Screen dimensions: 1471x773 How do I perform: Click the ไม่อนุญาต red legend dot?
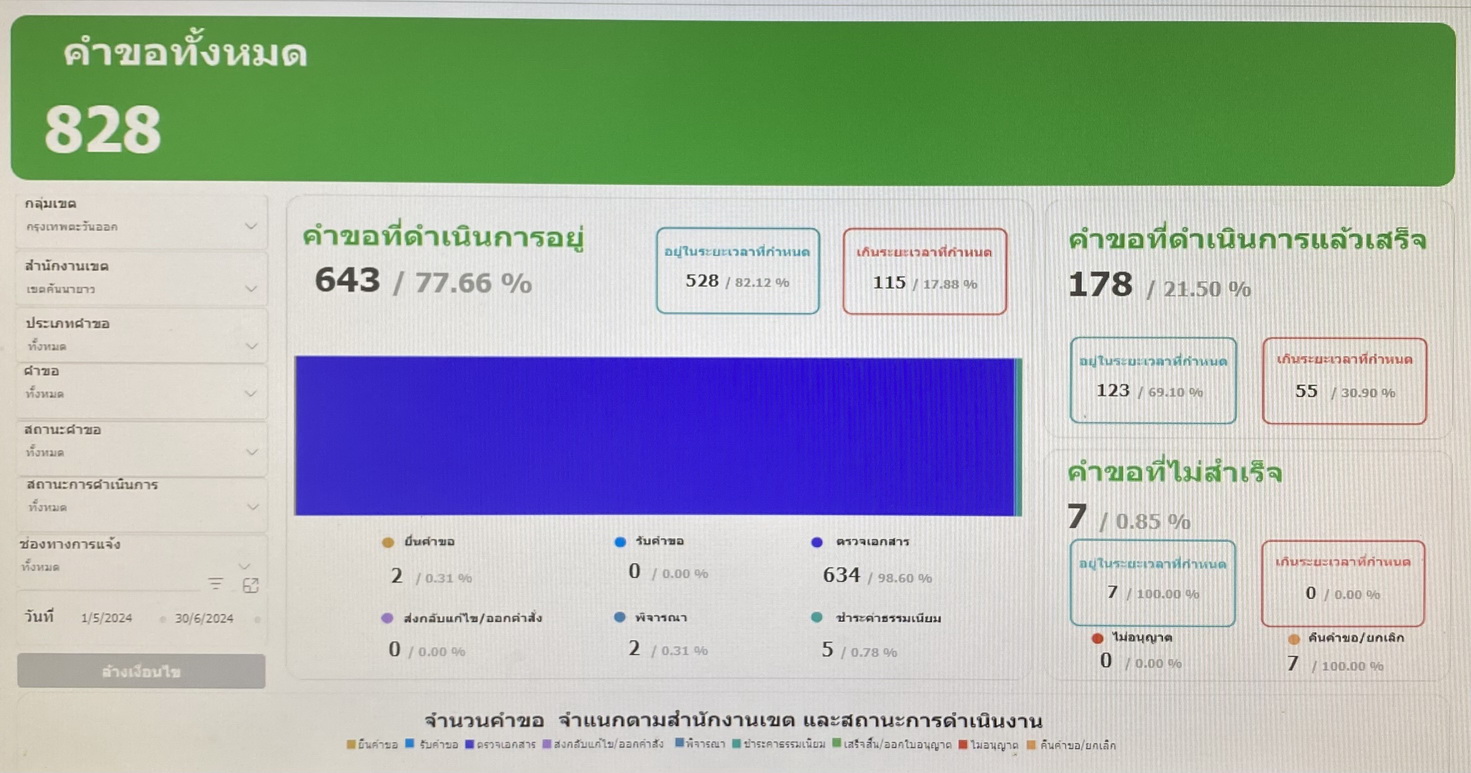(1098, 638)
